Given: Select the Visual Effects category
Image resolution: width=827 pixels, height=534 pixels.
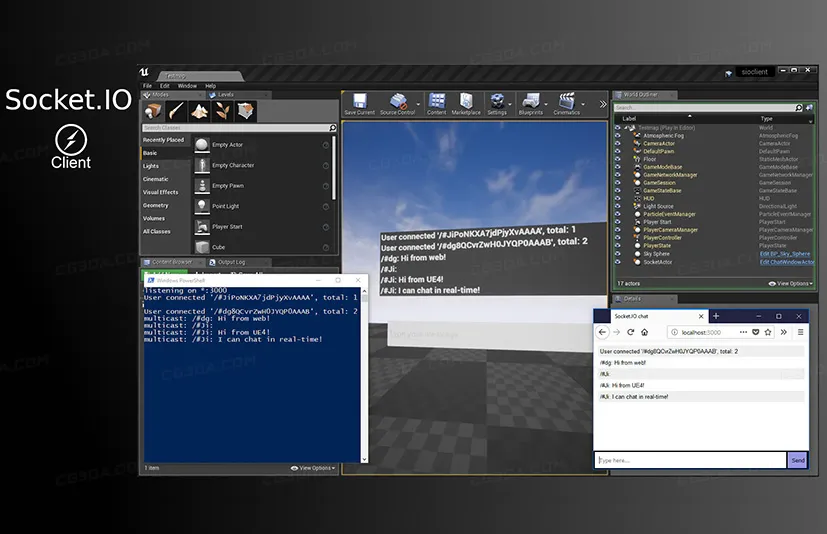Looking at the screenshot, I should [x=160, y=192].
